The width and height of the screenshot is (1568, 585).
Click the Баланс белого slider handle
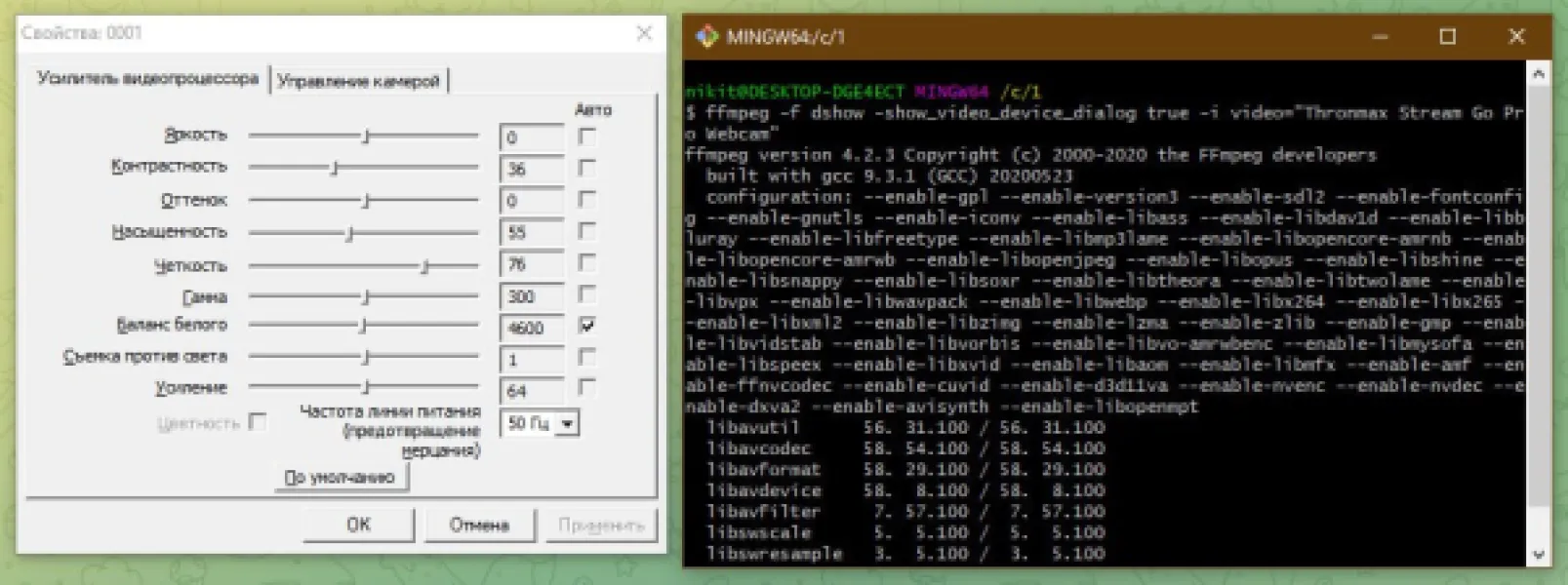[x=363, y=326]
